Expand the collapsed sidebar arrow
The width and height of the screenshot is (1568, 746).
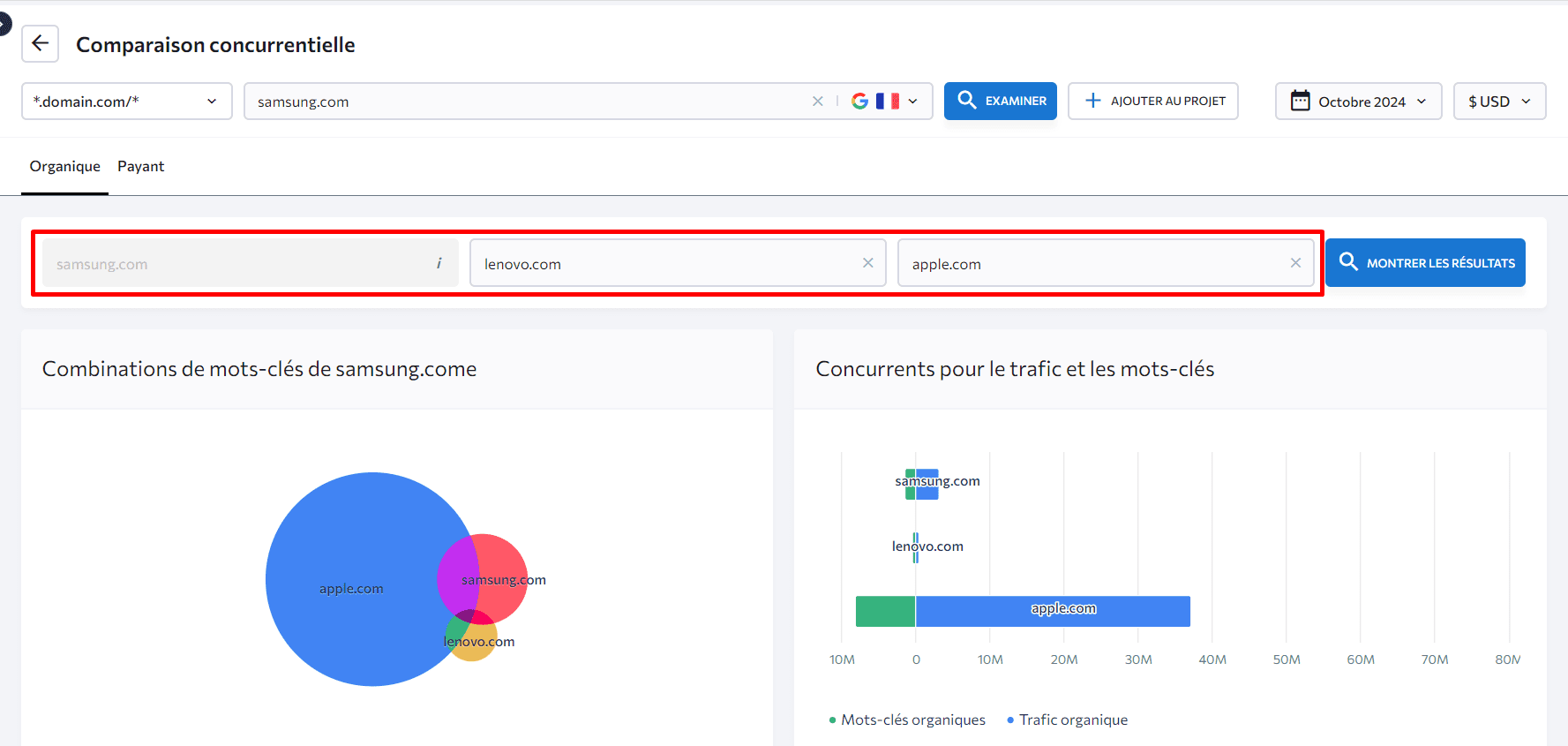[4, 23]
